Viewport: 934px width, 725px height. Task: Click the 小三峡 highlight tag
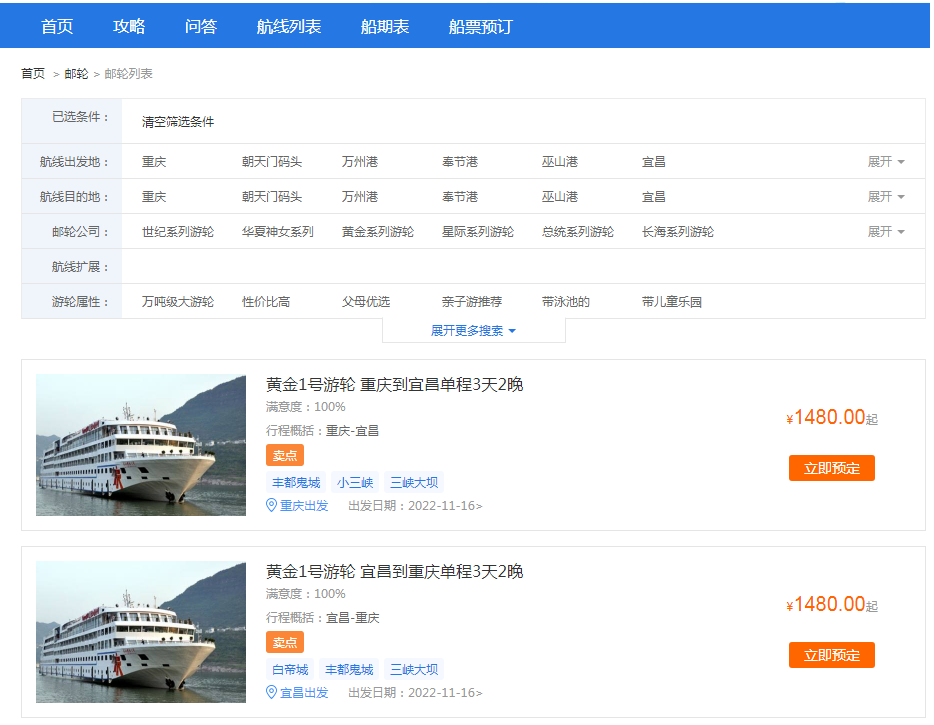[355, 482]
